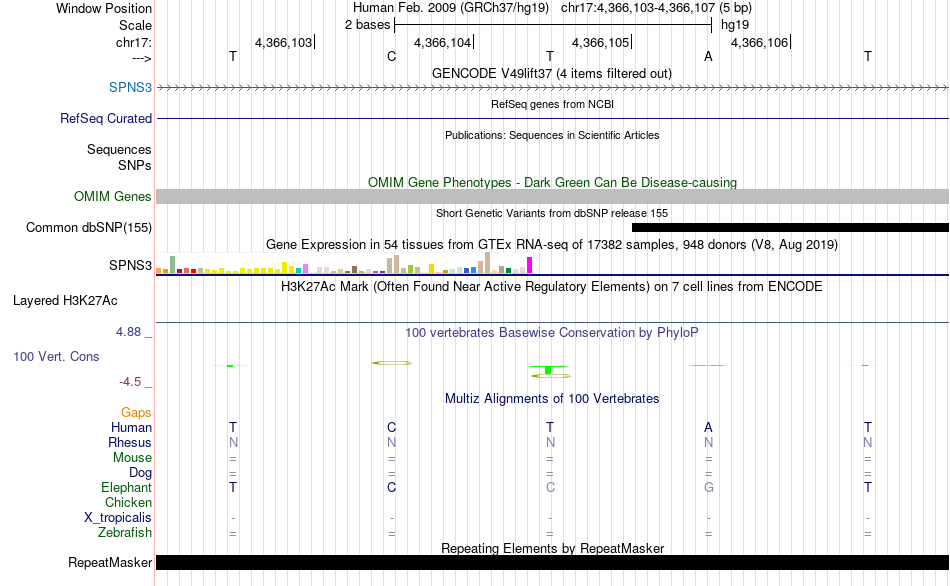Image resolution: width=950 pixels, height=586 pixels.
Task: Click base A in the chr17 sequence row
Action: [x=708, y=56]
